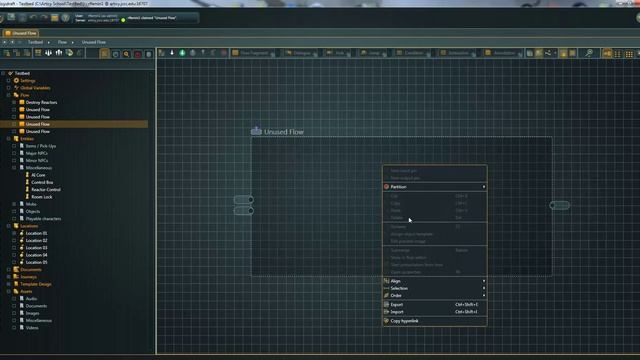640x360 pixels.
Task: Choose Export from the context menu
Action: click(x=435, y=304)
